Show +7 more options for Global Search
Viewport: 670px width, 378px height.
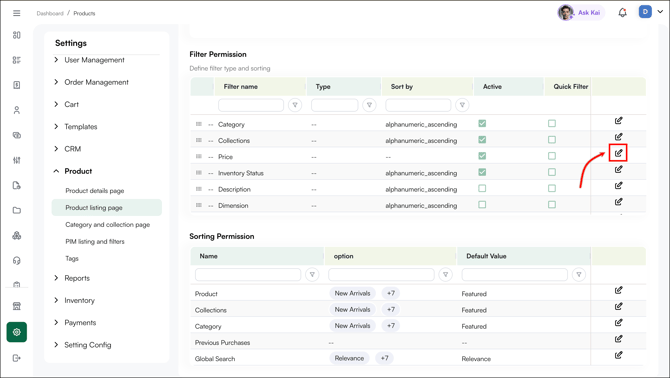coord(385,358)
